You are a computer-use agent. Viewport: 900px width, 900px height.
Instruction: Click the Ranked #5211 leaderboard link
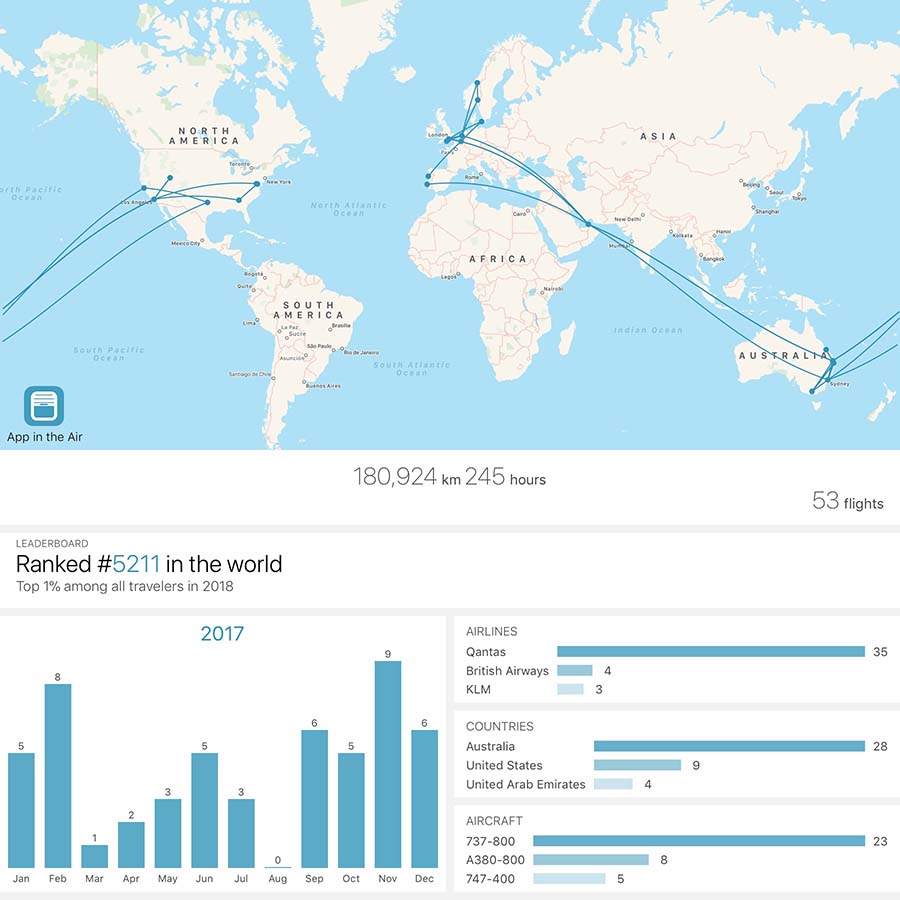coord(137,563)
